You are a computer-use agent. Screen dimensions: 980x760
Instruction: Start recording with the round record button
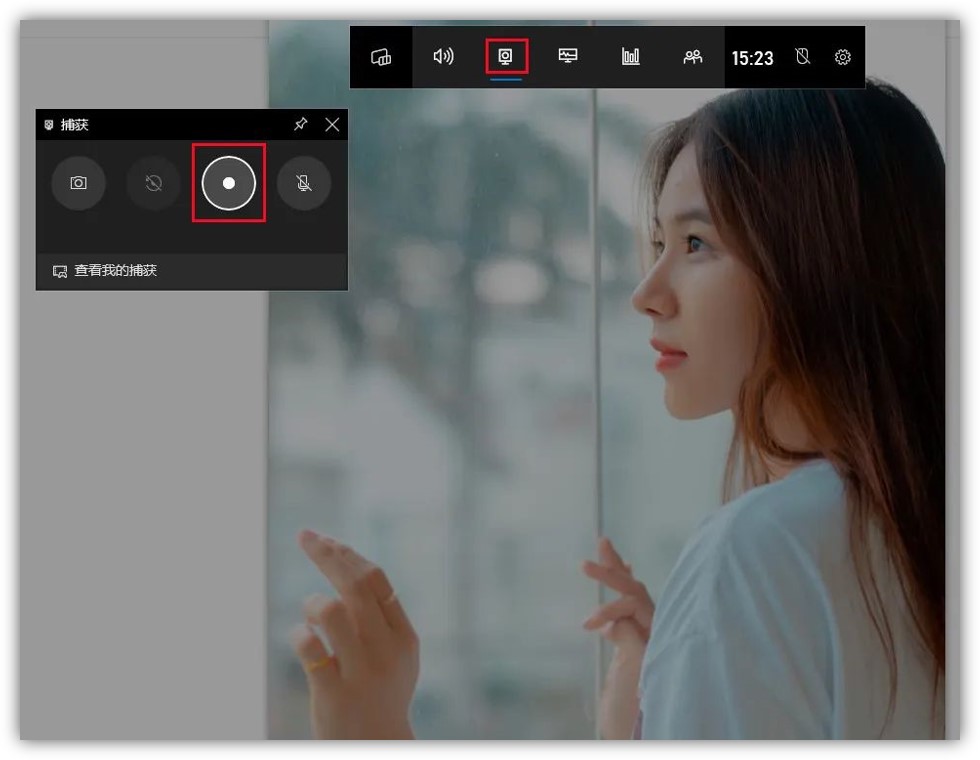click(228, 183)
